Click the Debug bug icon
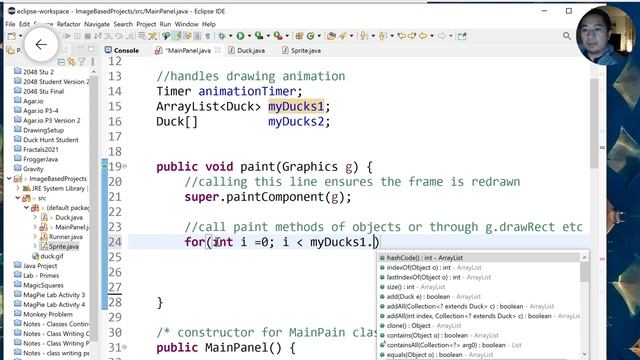 click(222, 36)
